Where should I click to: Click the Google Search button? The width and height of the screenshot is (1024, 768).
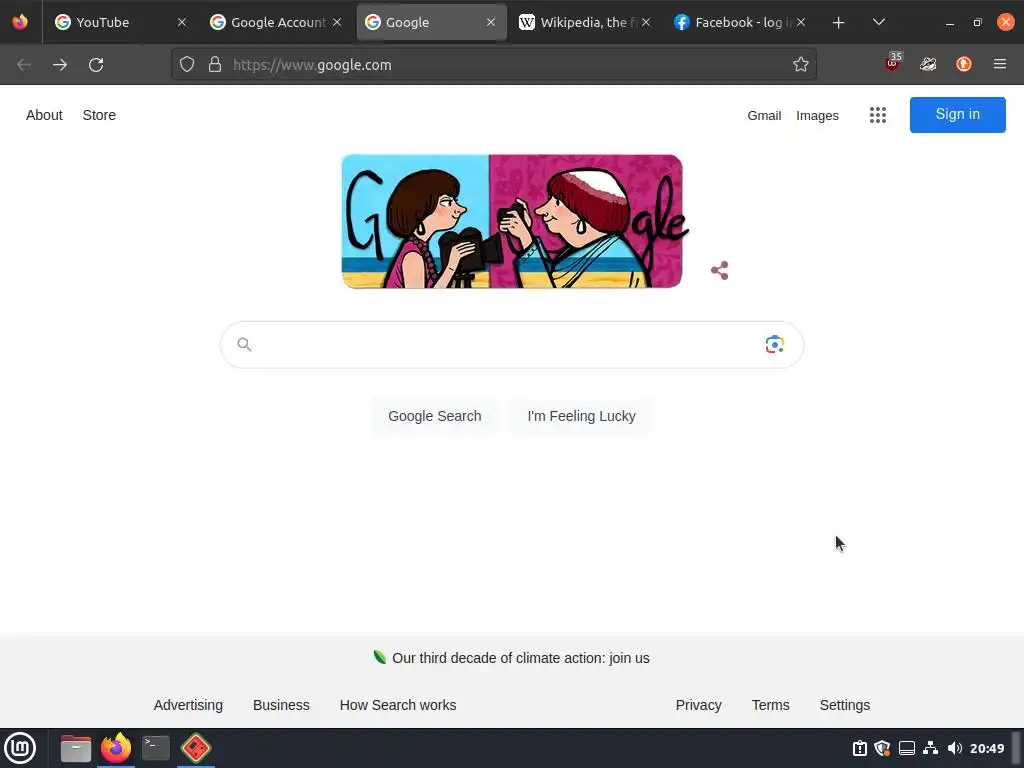(434, 416)
